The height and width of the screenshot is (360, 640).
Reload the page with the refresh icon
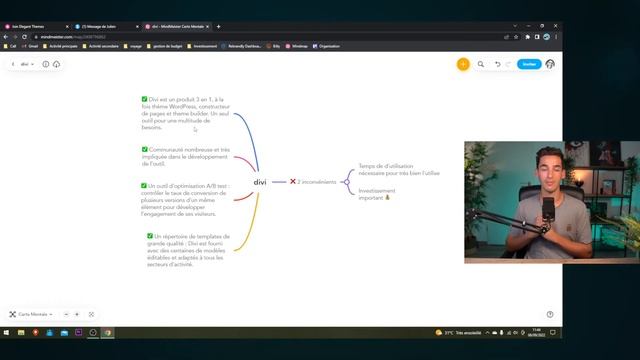[24, 37]
